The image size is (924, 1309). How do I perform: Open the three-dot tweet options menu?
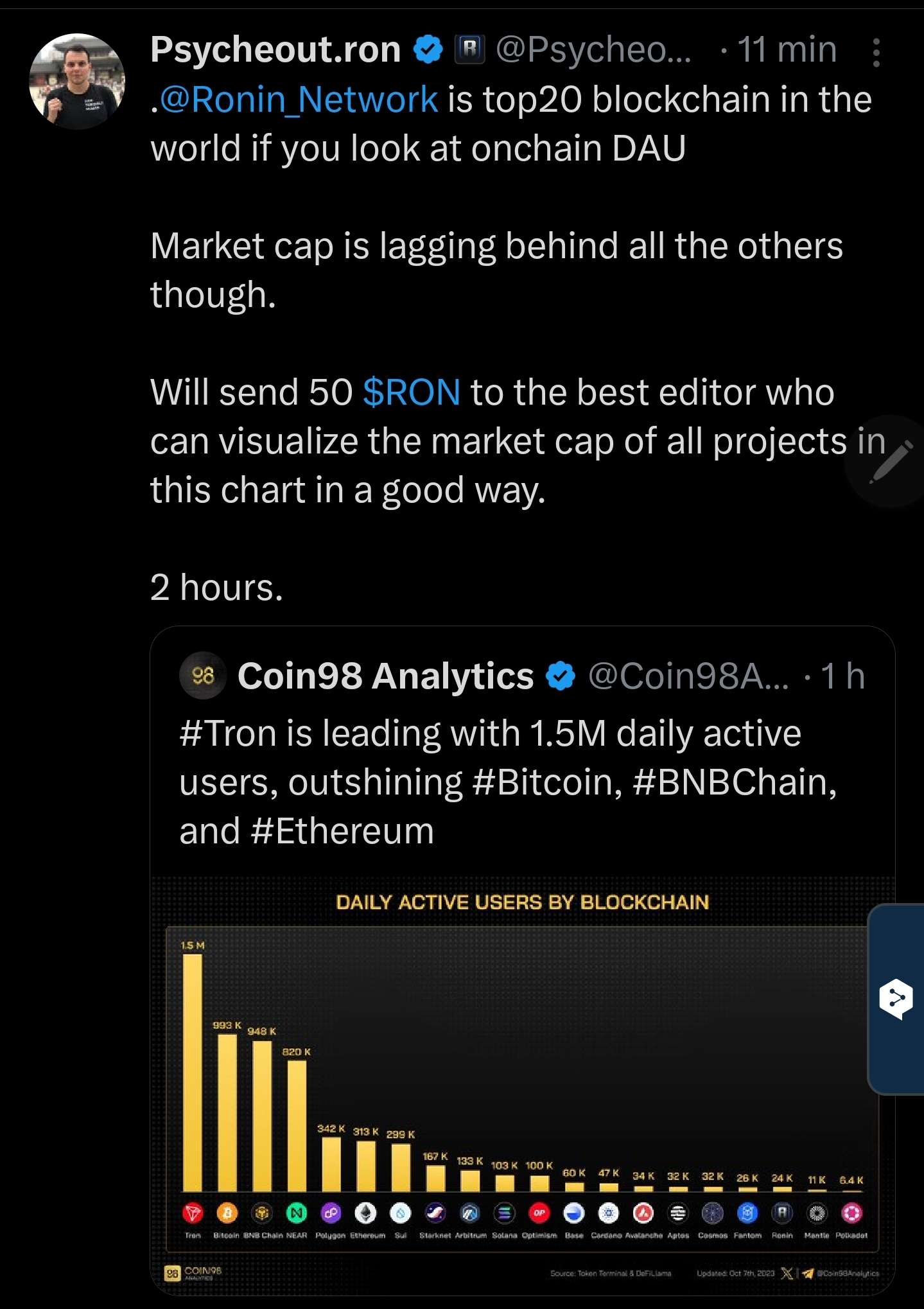876,52
